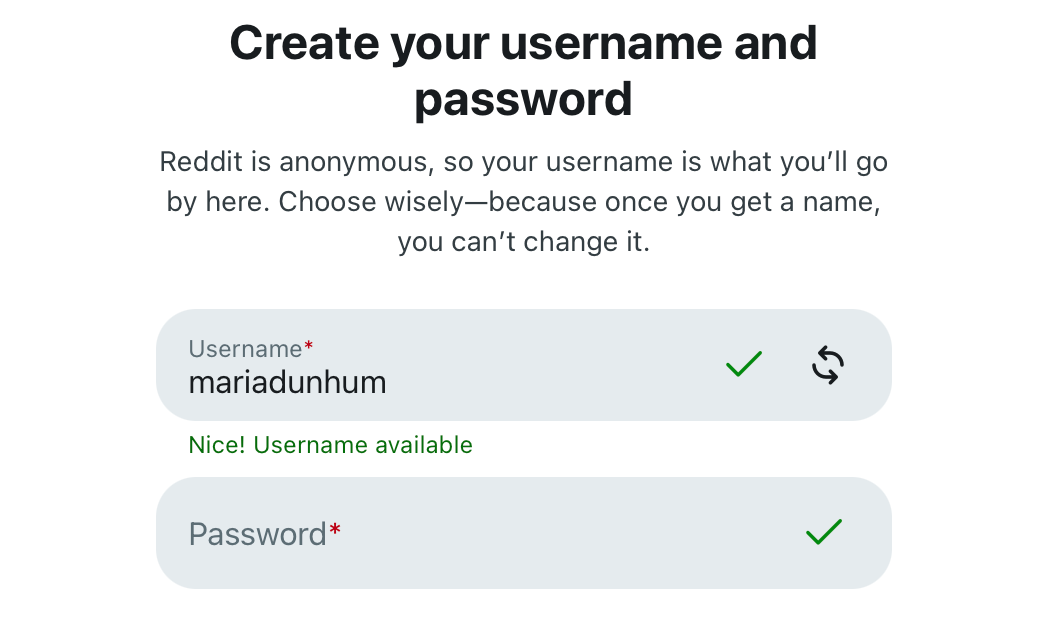Click the page heading 'Create your username and password'
1050x630 pixels.
click(523, 70)
